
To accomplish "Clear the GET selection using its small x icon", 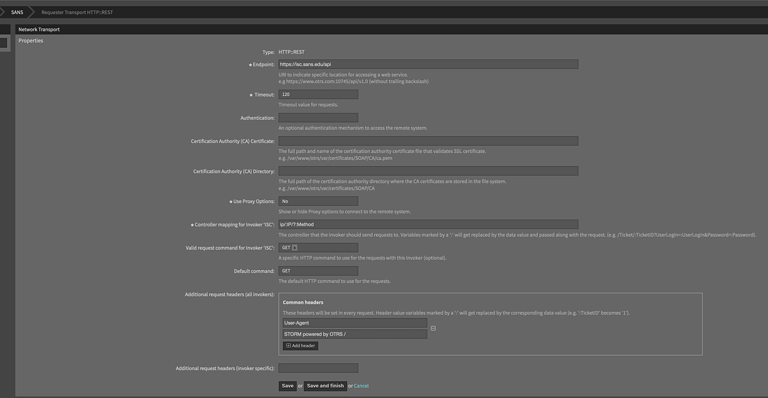I will [x=294, y=248].
